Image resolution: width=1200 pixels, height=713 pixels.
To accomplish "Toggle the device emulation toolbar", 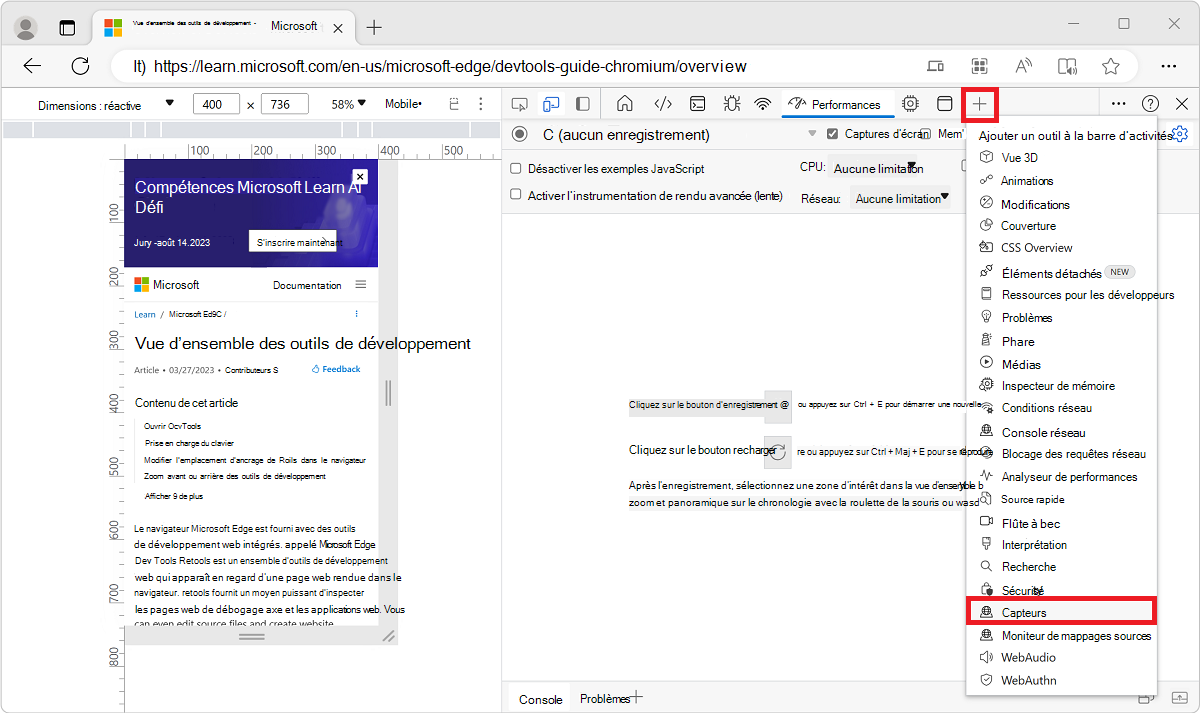I will [x=550, y=103].
